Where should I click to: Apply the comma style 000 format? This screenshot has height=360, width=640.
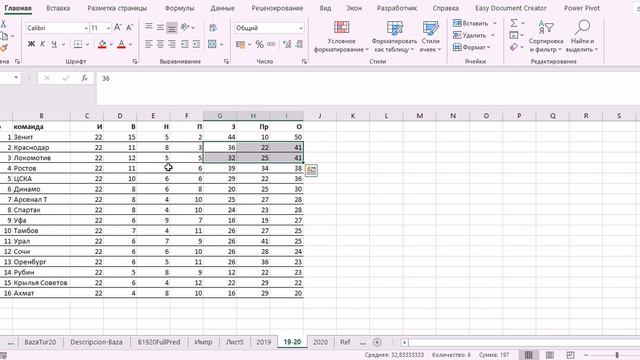click(x=271, y=44)
